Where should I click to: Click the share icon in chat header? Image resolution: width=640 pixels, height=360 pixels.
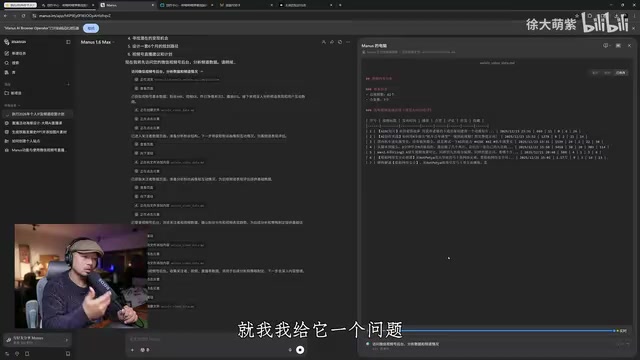[332, 42]
